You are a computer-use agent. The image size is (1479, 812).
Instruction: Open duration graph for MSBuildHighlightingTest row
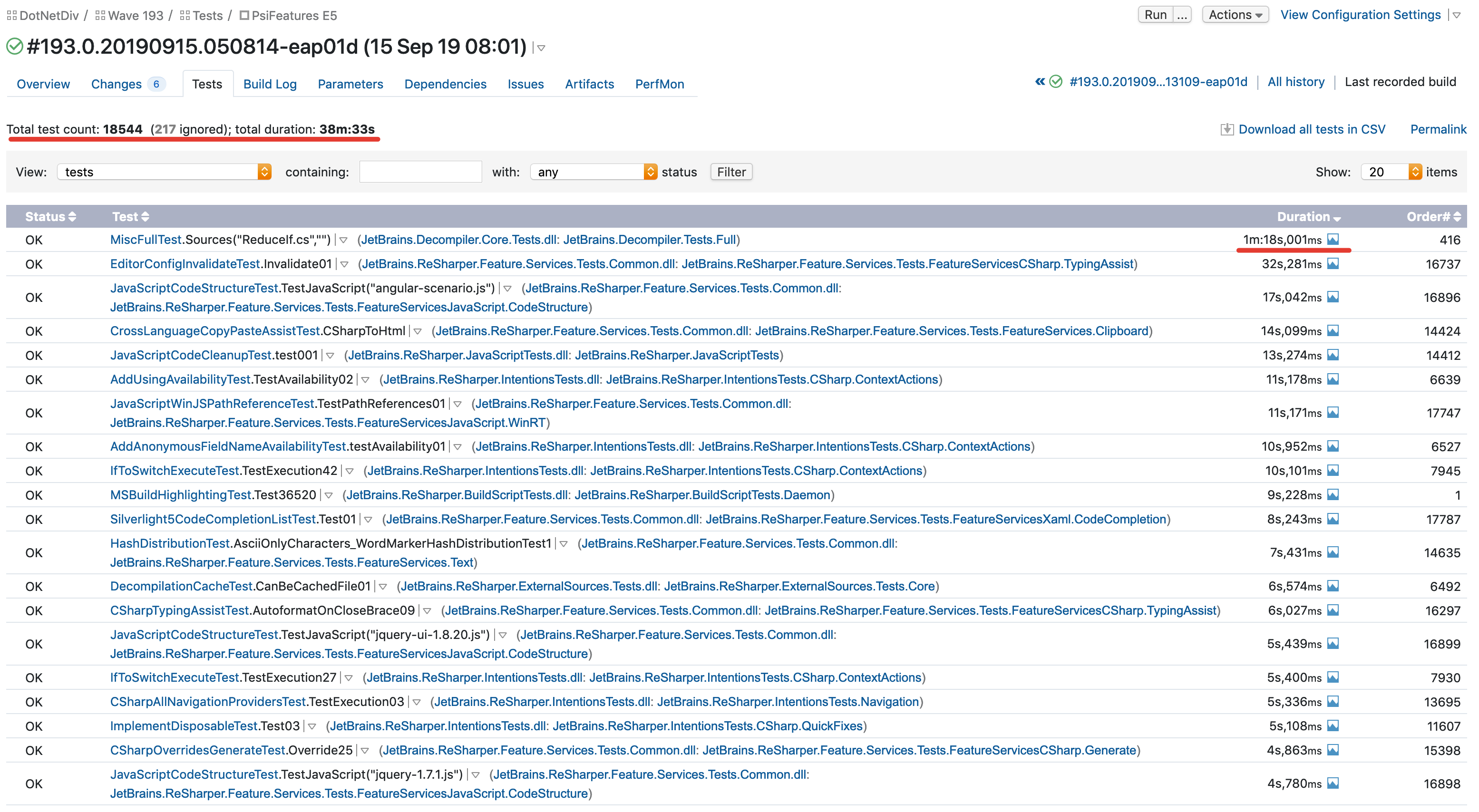coord(1333,494)
